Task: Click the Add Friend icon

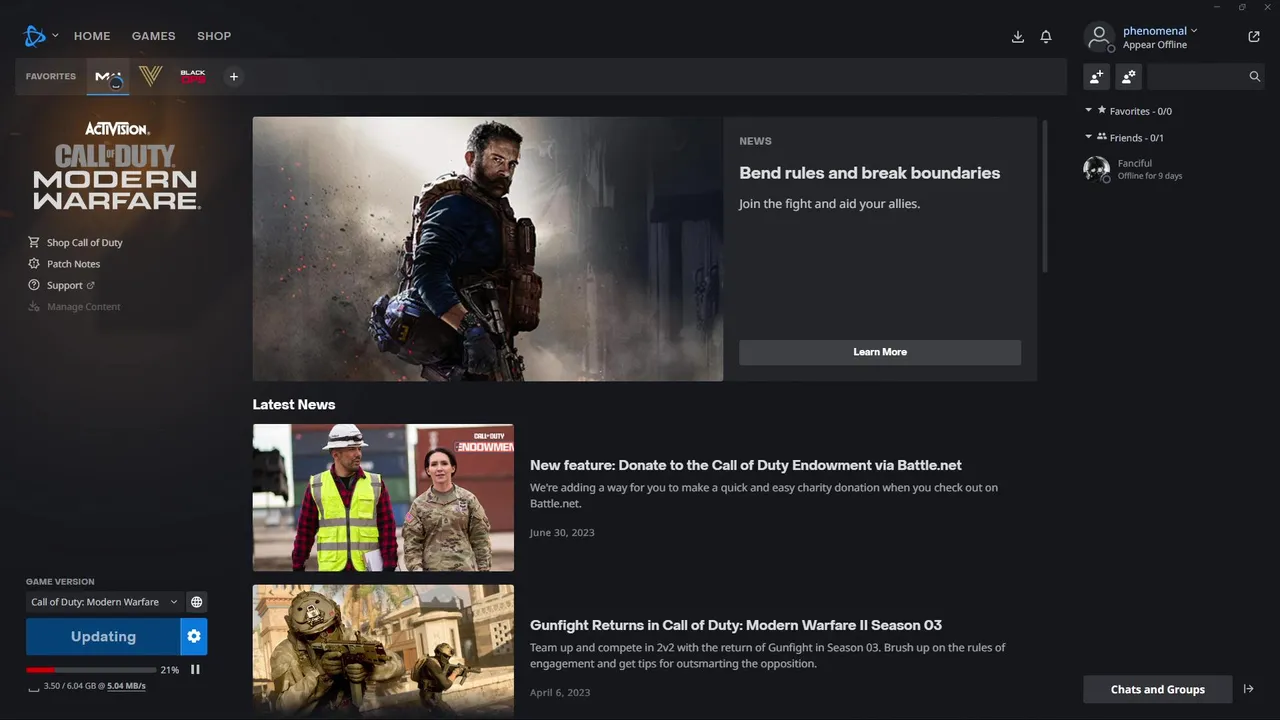Action: click(x=1097, y=76)
